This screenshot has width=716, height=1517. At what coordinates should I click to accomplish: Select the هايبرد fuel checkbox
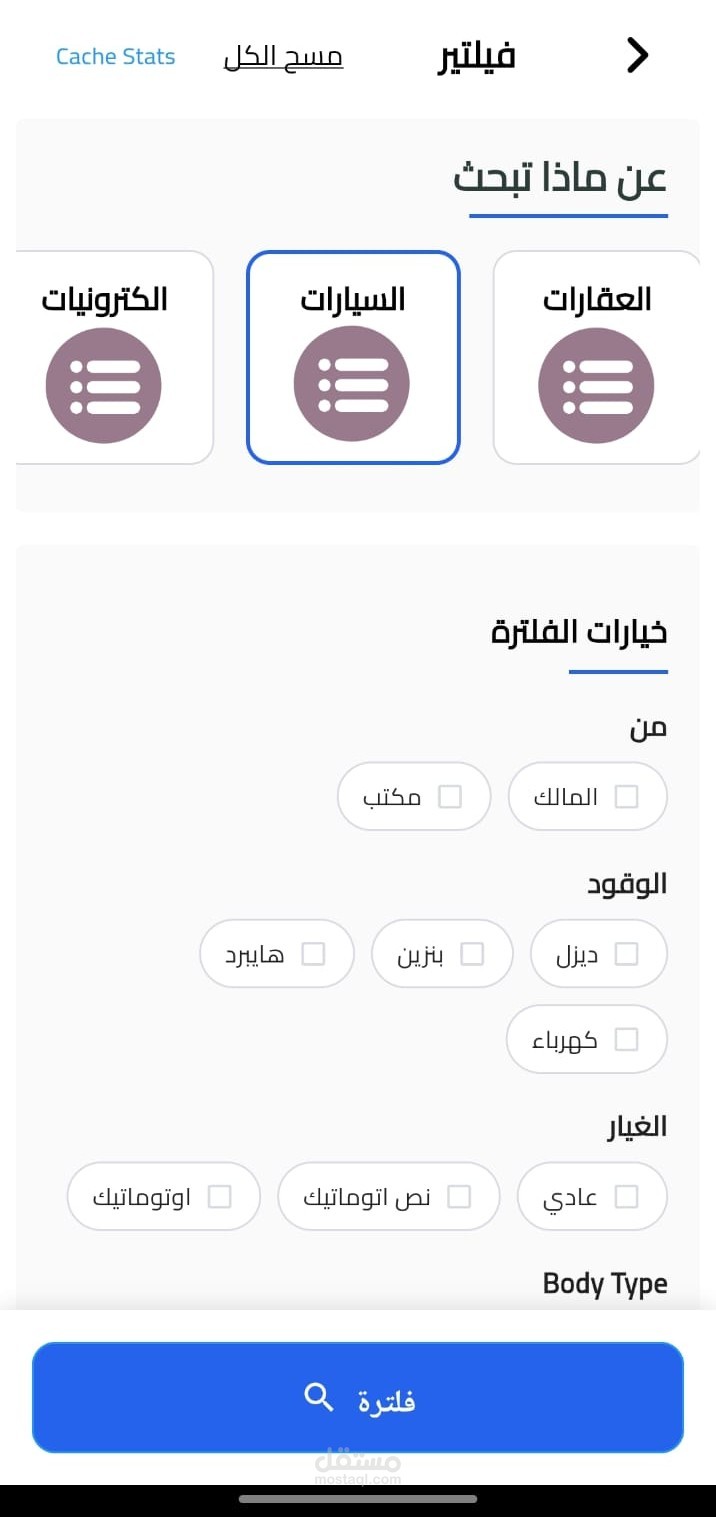[313, 954]
